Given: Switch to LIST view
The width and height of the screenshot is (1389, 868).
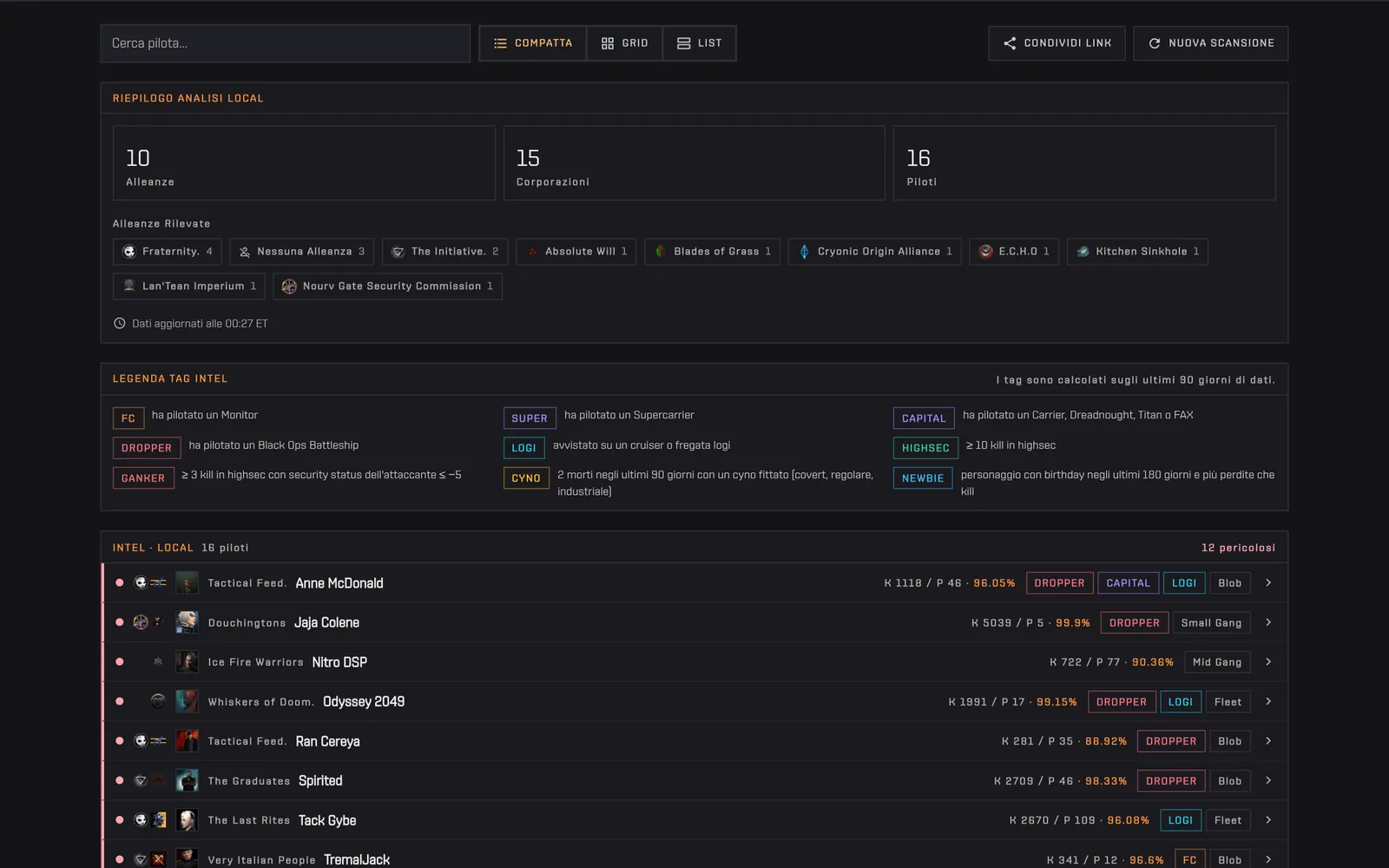Looking at the screenshot, I should click(700, 43).
